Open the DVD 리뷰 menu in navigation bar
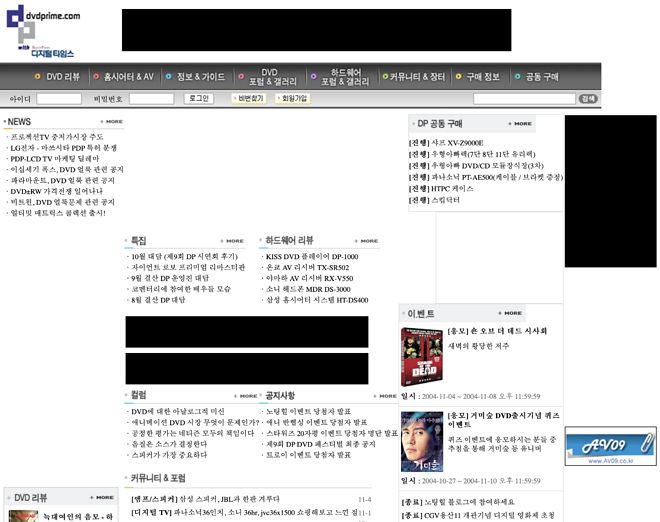The image size is (660, 522). click(x=63, y=77)
